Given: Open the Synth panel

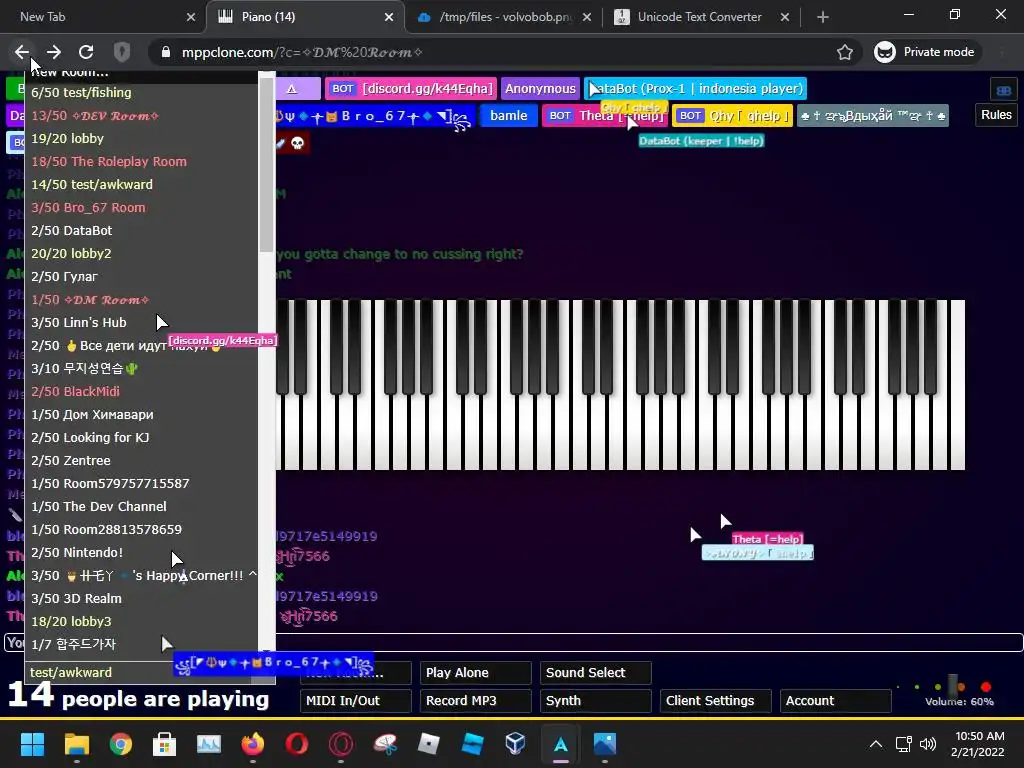Looking at the screenshot, I should tap(596, 701).
